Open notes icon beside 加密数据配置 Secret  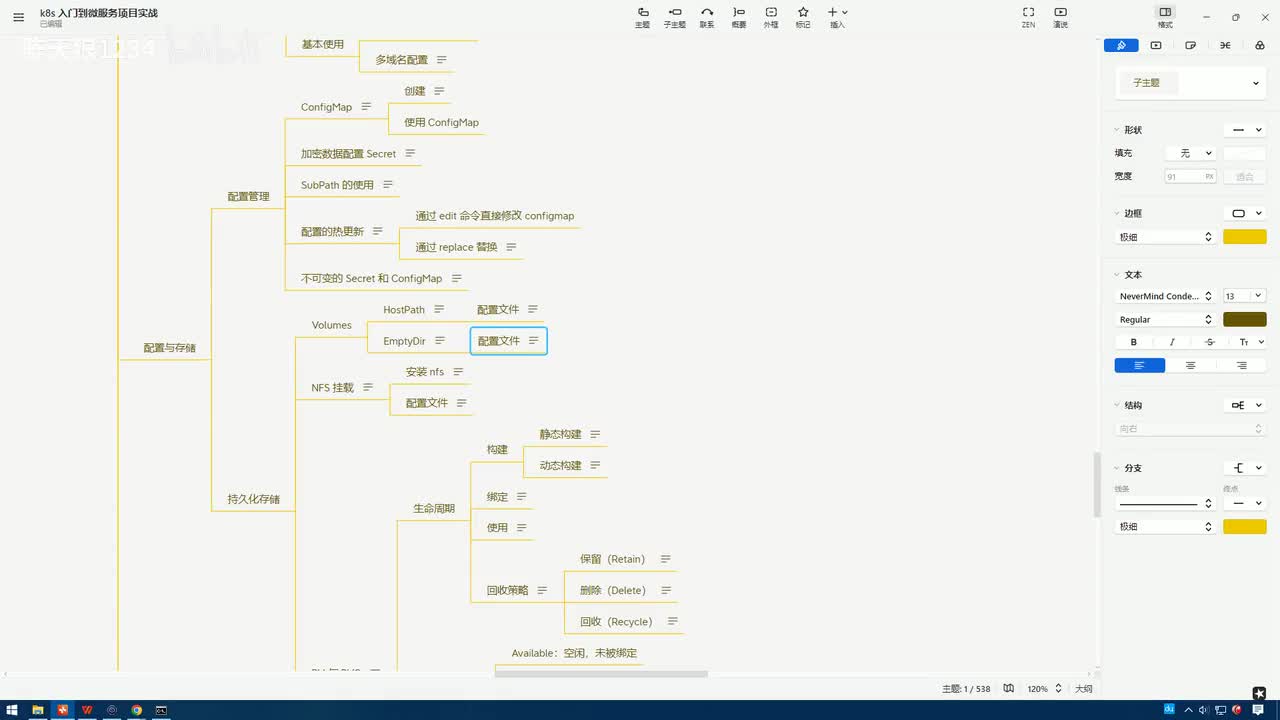point(410,154)
